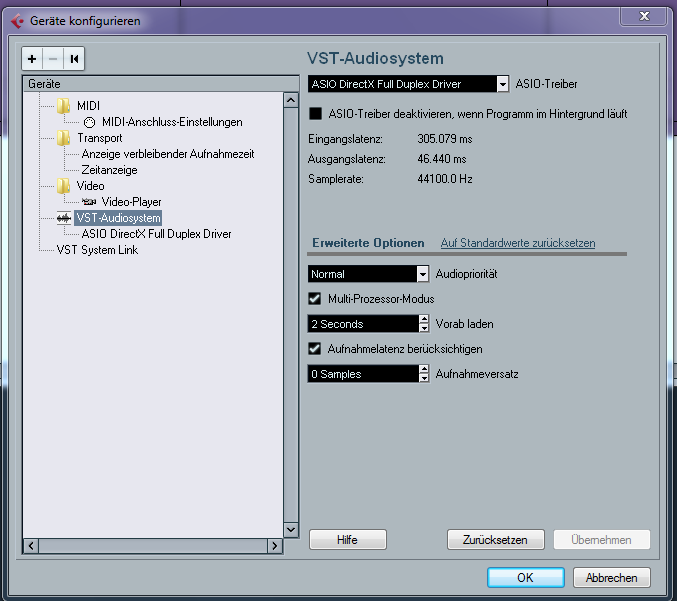The width and height of the screenshot is (677, 601).
Task: Click the Ausgangslatenz value 46.440 ms
Action: point(442,159)
